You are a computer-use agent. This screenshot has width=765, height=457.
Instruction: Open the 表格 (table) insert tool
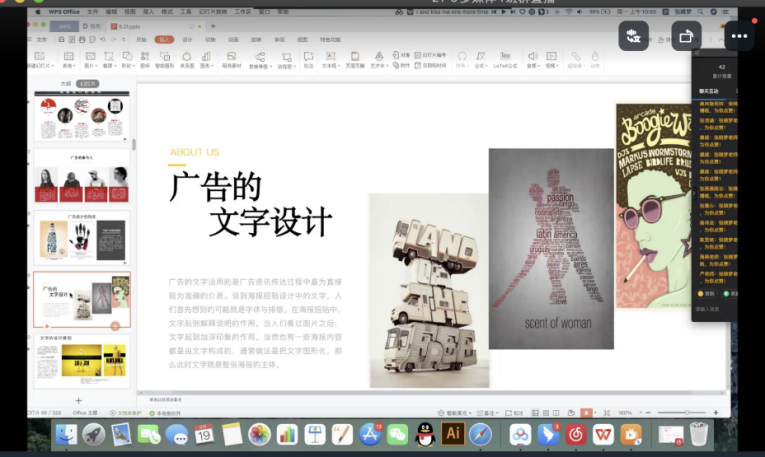point(69,60)
